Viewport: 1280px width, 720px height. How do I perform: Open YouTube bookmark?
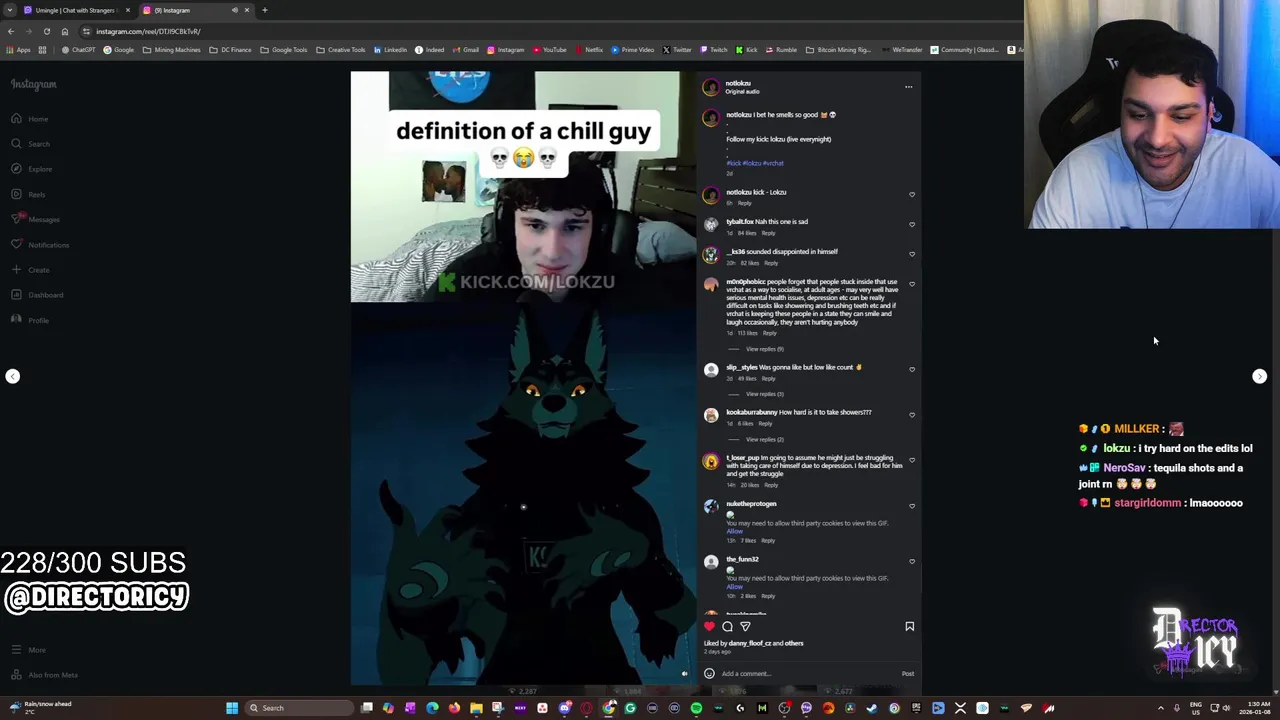tap(549, 50)
